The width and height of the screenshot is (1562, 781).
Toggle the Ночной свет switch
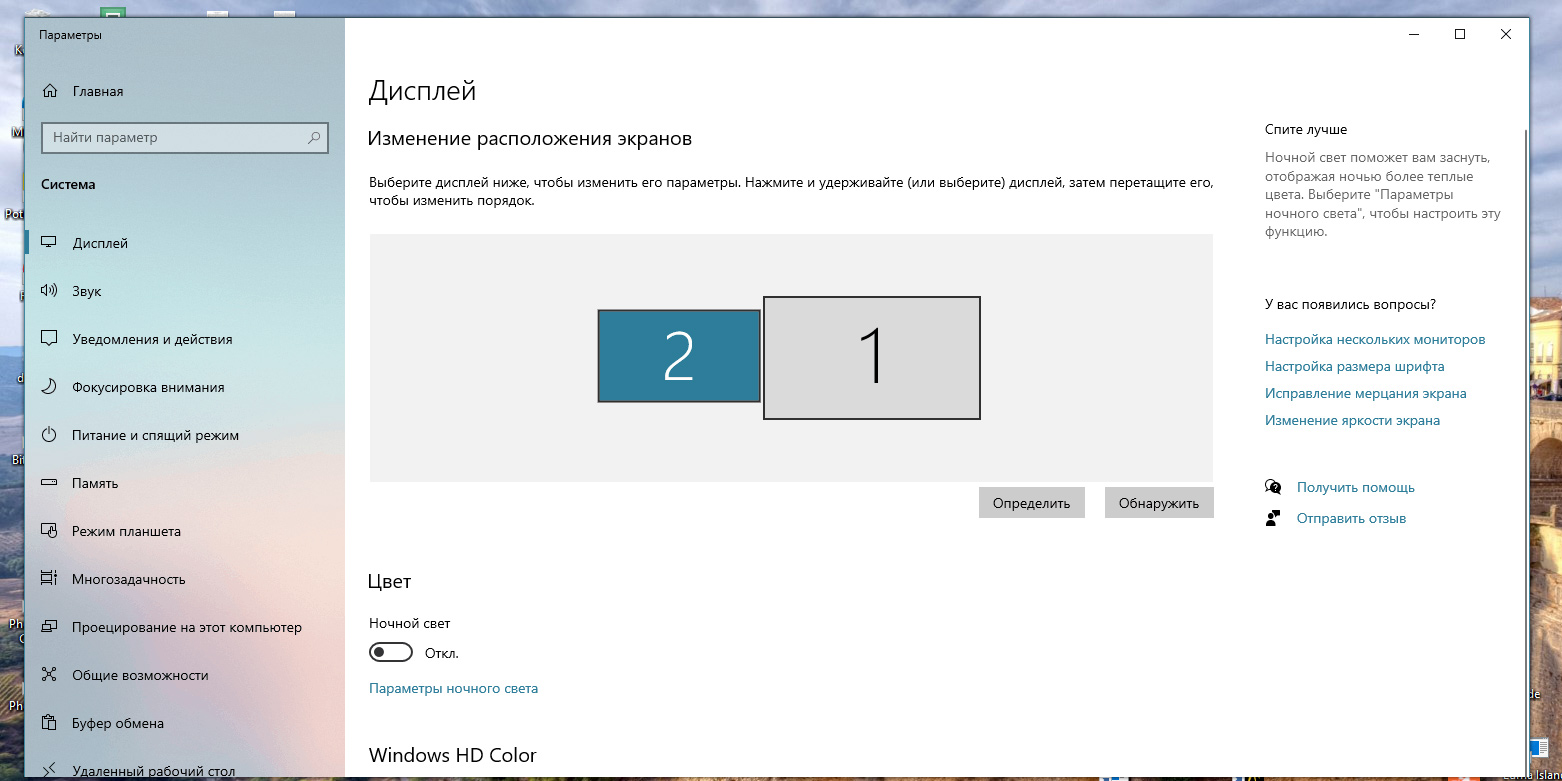(391, 653)
